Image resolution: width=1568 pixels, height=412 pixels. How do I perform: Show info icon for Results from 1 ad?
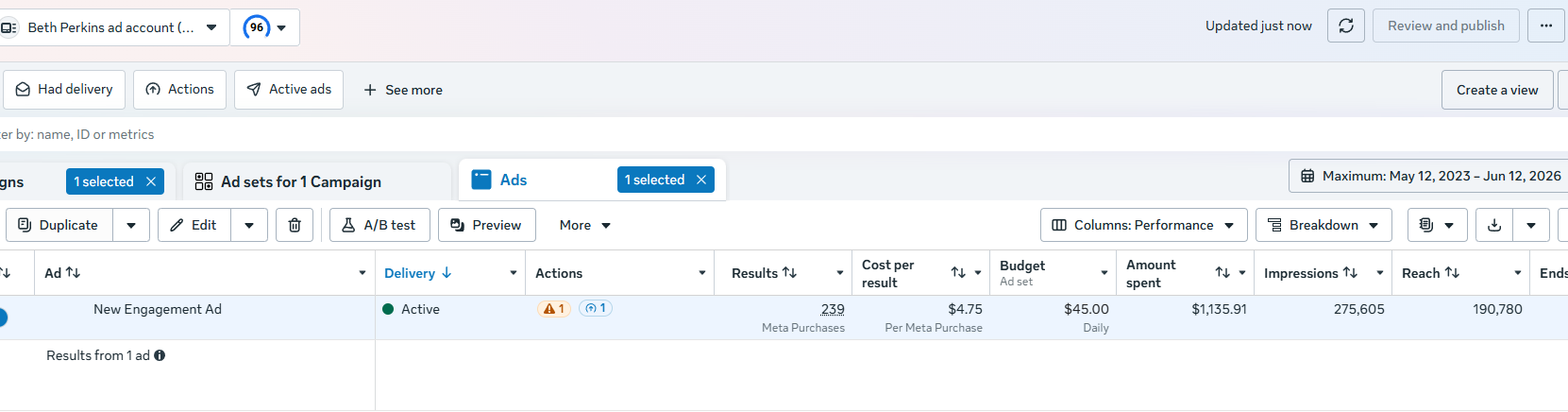[160, 355]
